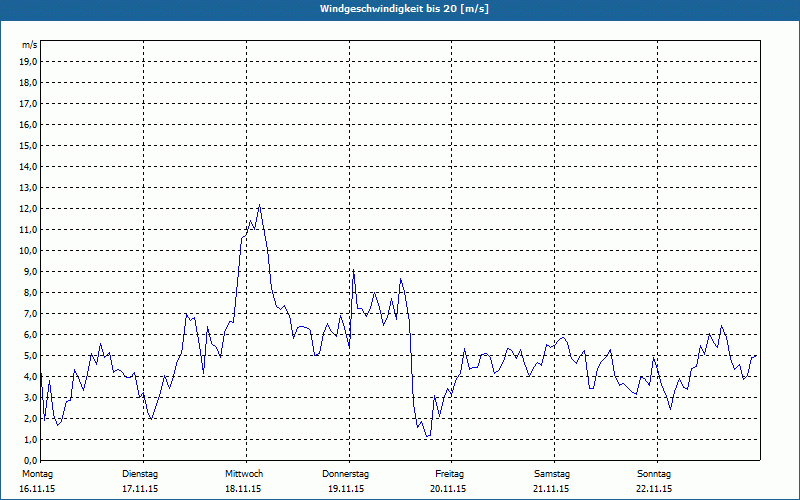Click the sharp 9 m/s spike at Donnerstag

353,270
